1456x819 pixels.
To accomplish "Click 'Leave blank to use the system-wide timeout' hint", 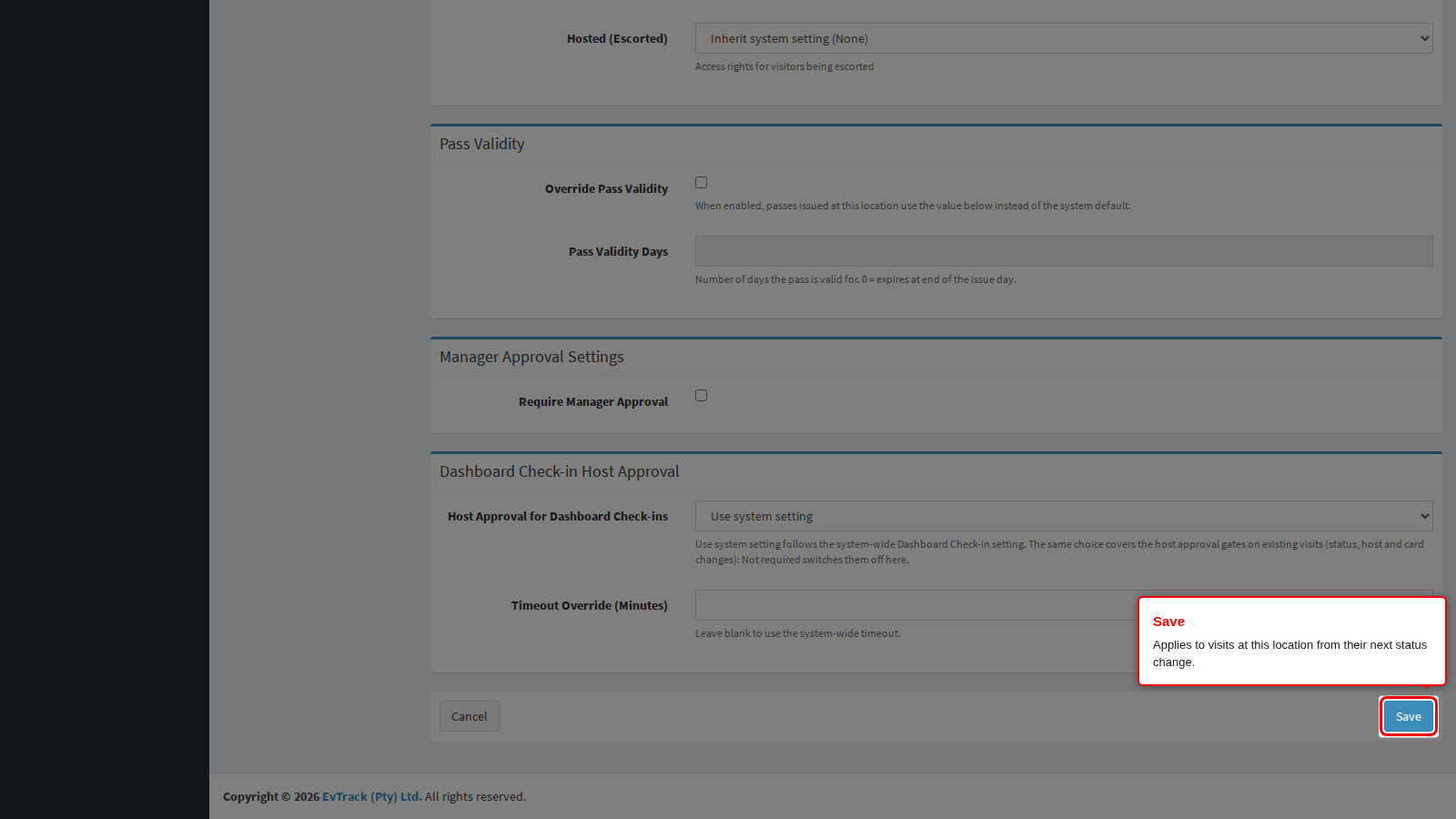I will 798,633.
